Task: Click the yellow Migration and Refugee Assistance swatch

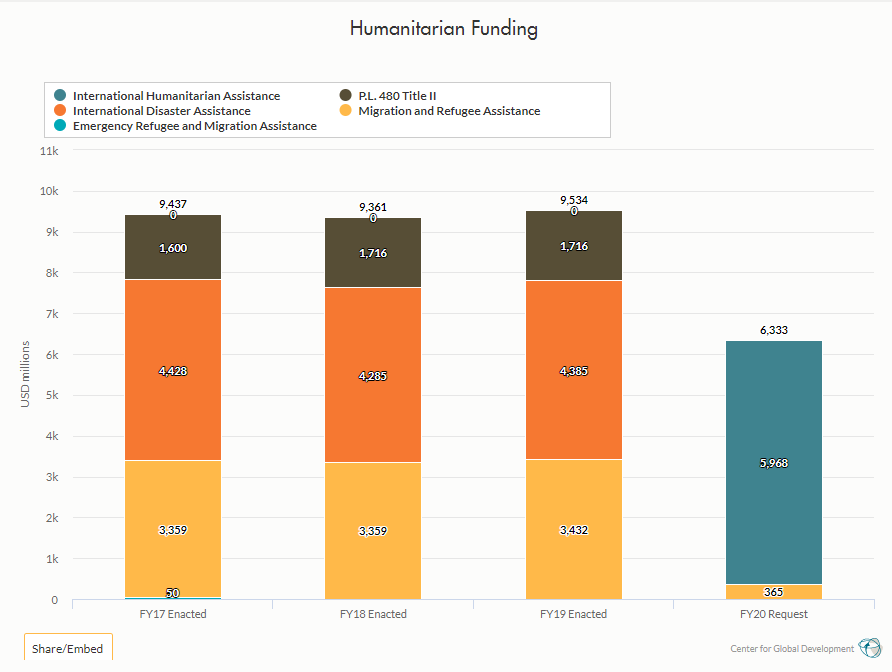Action: click(347, 111)
